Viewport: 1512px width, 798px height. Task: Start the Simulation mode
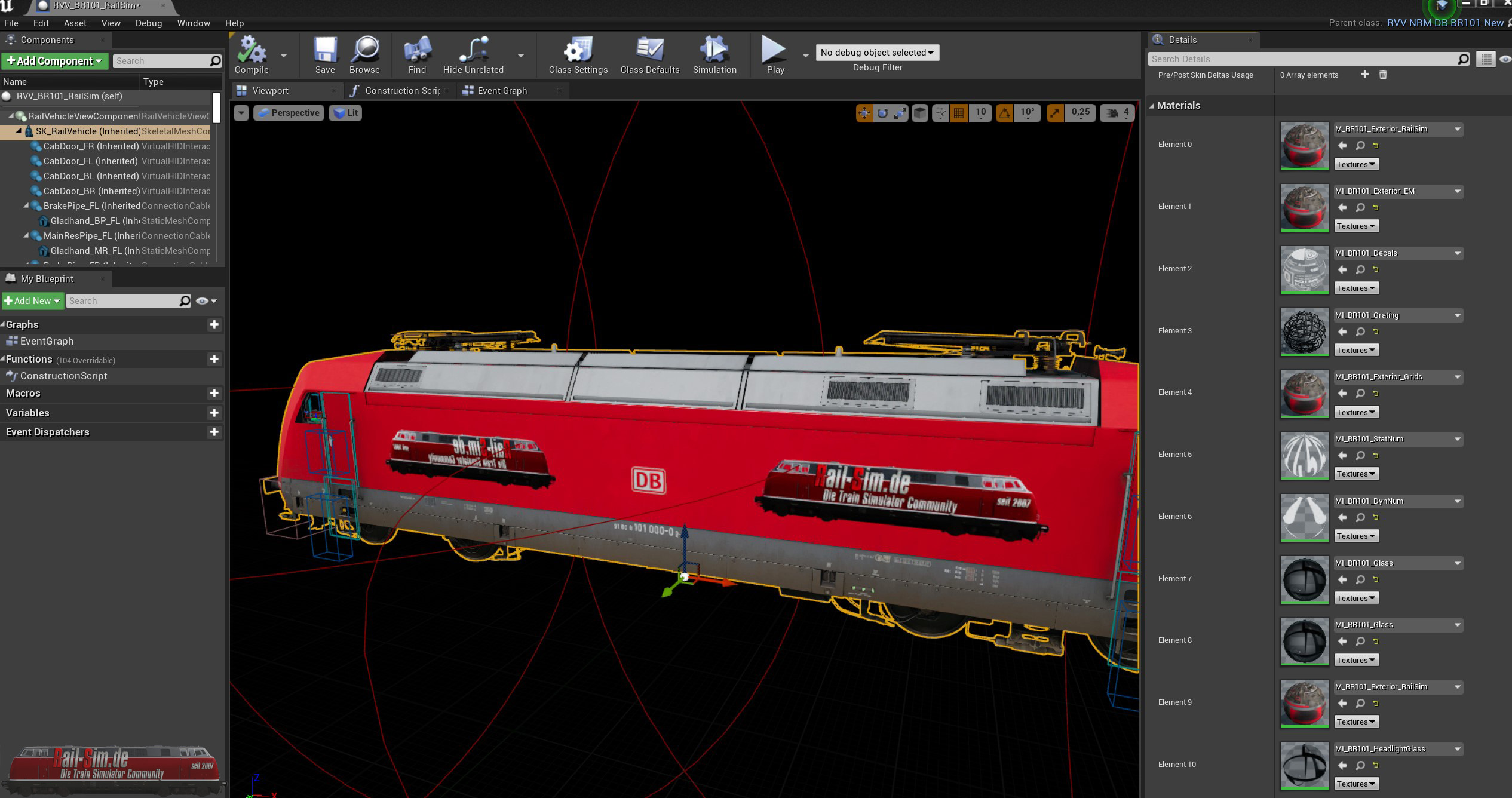tap(714, 54)
